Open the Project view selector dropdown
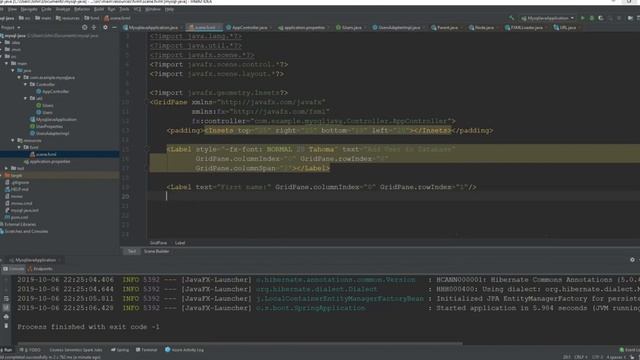640x360 pixels. (11, 27)
